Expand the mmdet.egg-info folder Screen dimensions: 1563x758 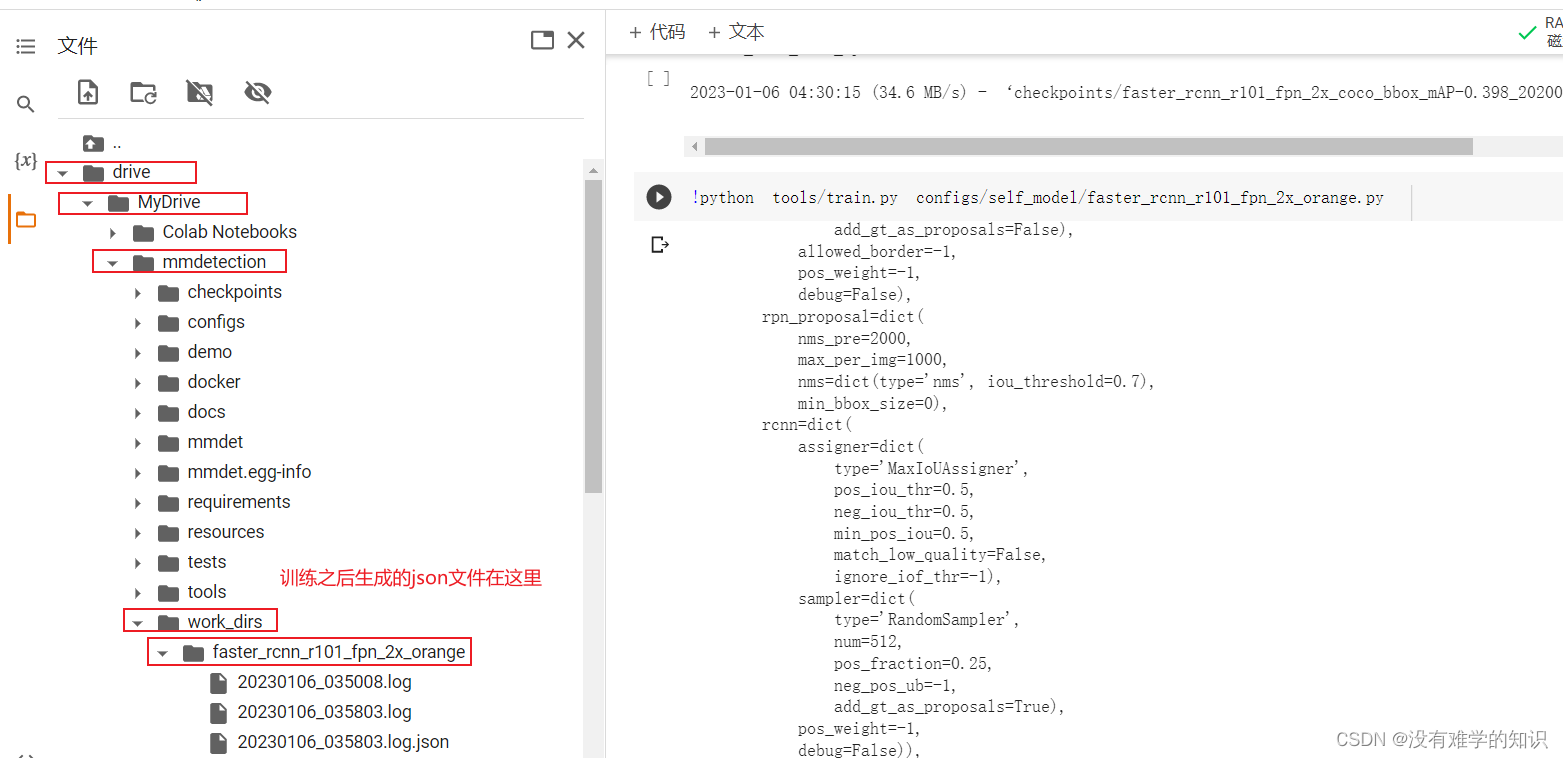pyautogui.click(x=138, y=473)
